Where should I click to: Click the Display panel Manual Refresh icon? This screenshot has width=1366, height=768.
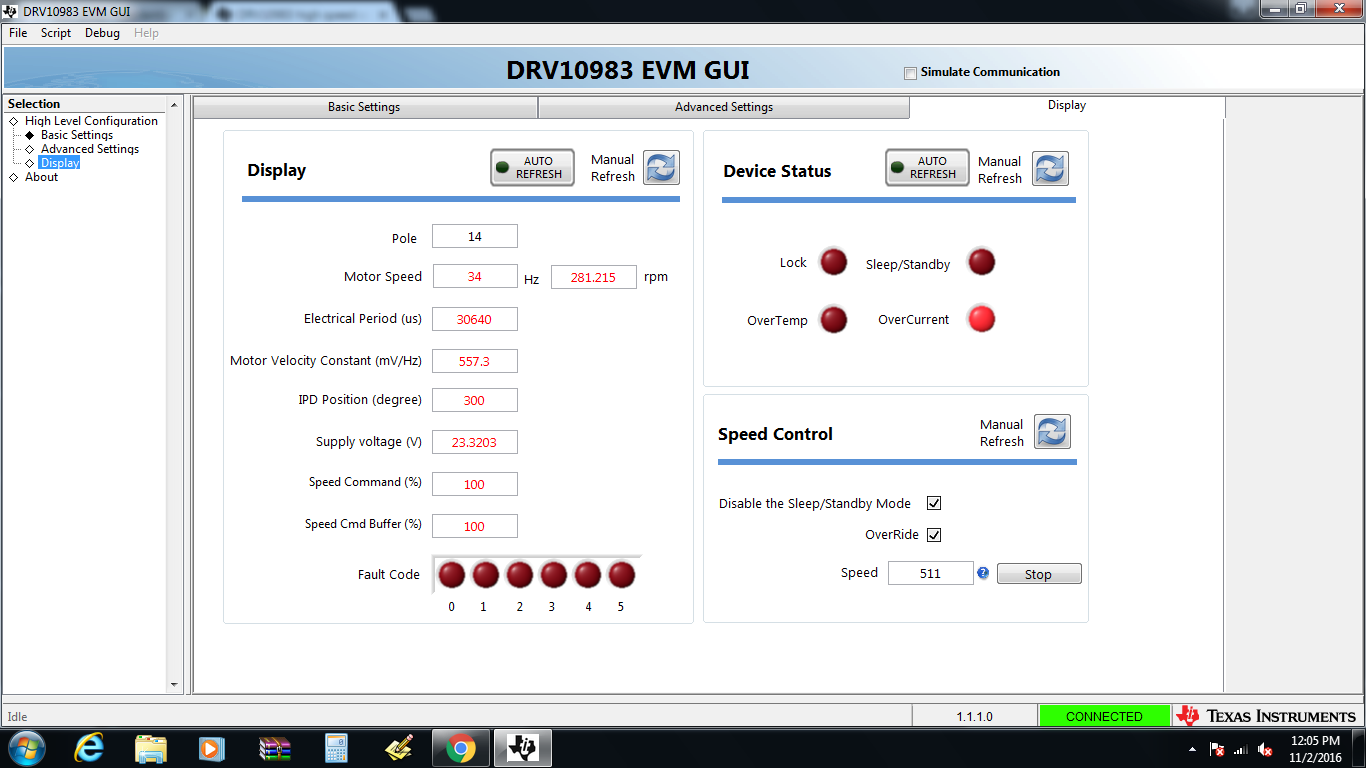click(661, 168)
